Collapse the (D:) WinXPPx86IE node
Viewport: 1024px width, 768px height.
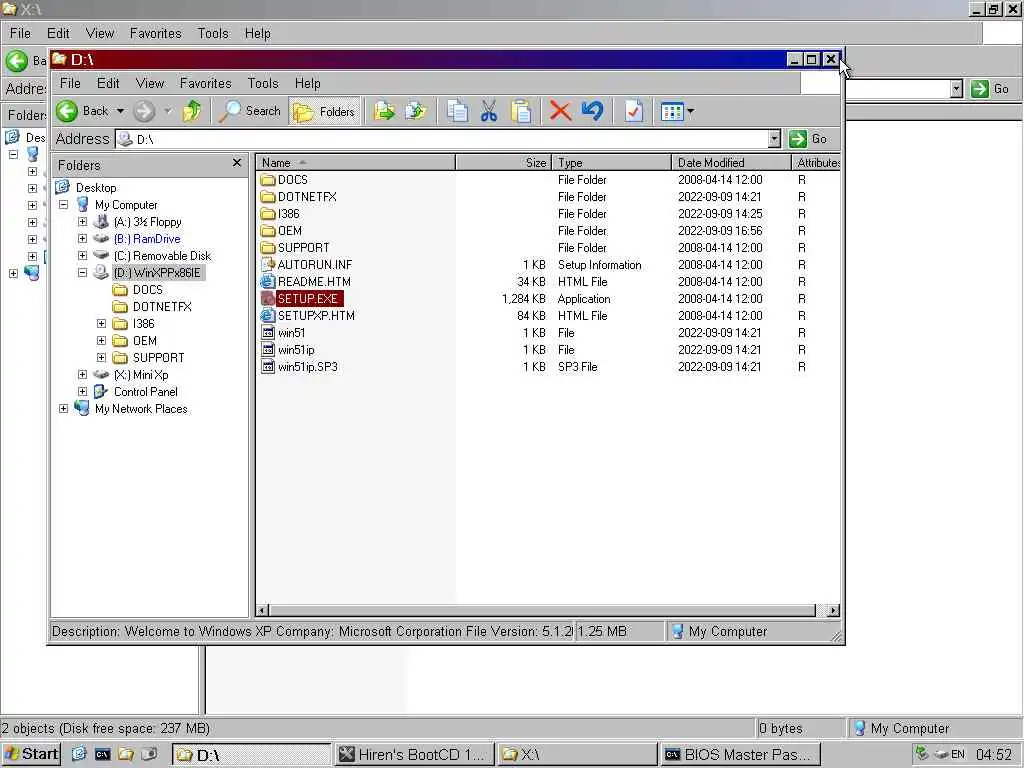coord(82,272)
